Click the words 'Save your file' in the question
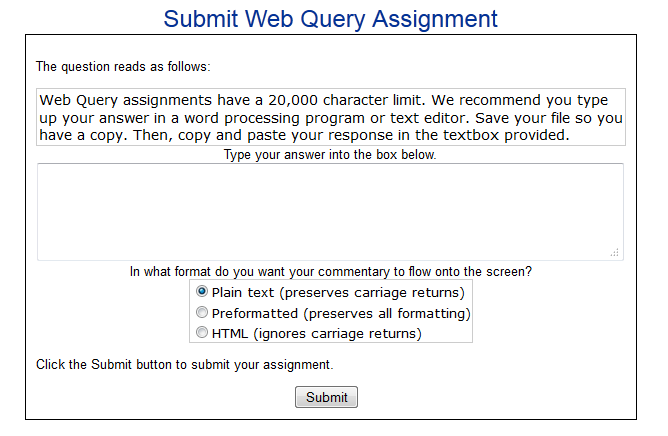This screenshot has height=436, width=668. coord(522,118)
